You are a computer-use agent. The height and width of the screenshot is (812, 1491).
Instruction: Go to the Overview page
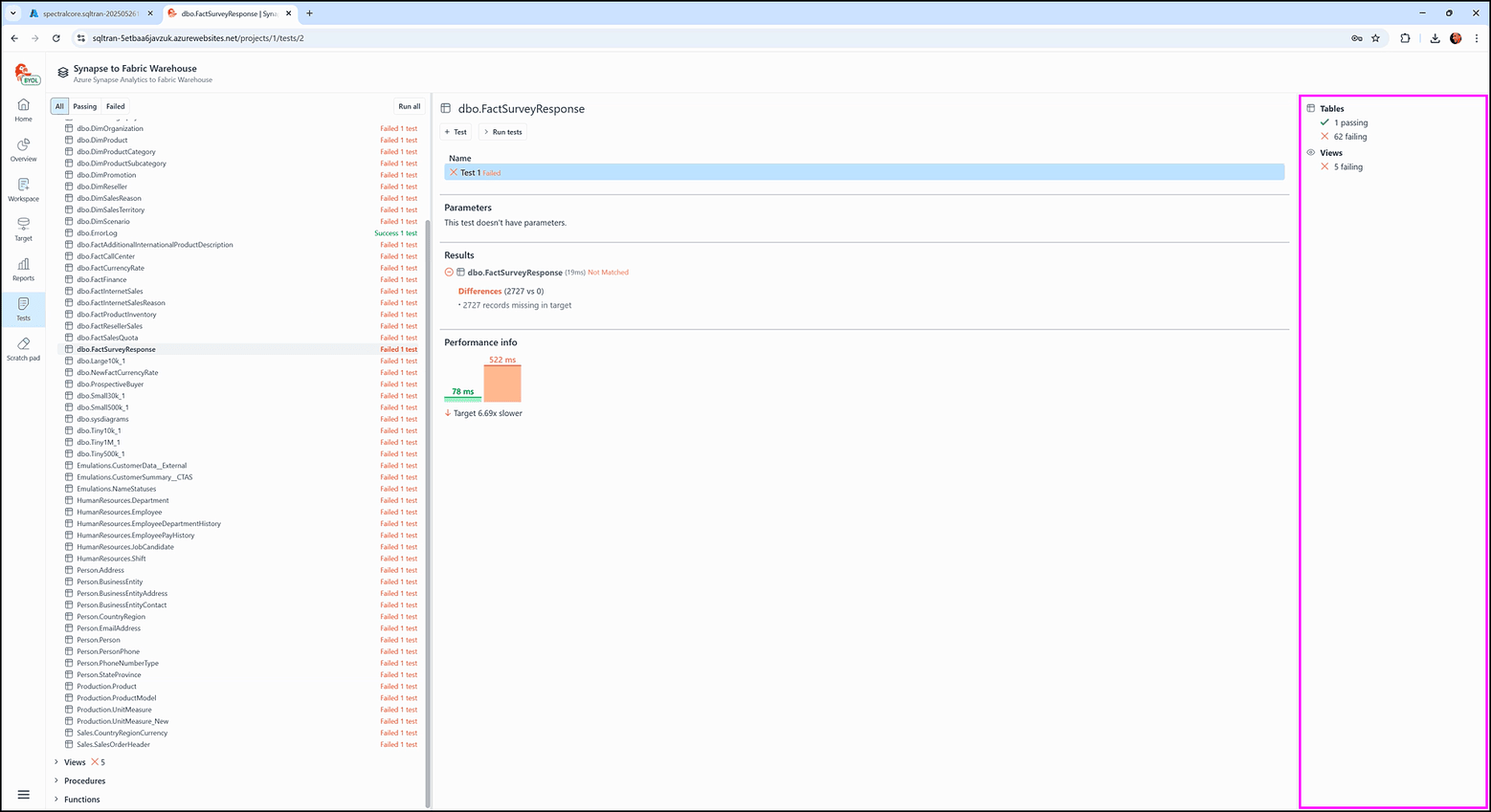pyautogui.click(x=23, y=150)
